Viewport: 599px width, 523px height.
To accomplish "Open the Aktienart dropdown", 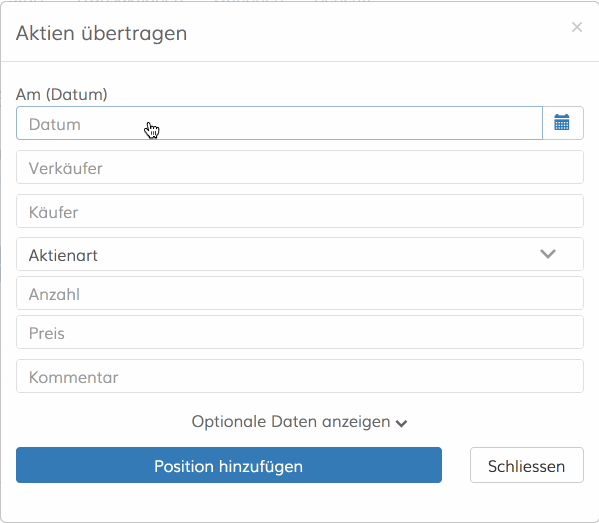I will click(300, 254).
